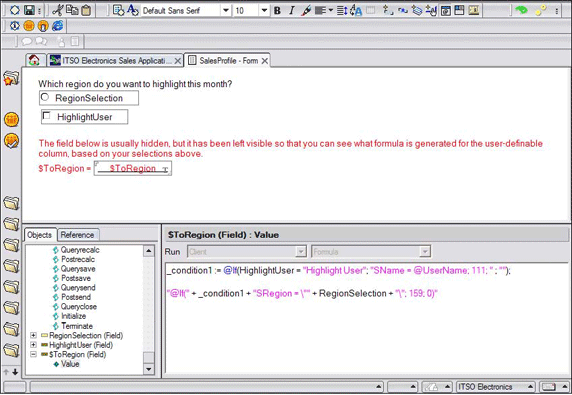This screenshot has height=395, width=572.
Task: Select the Querysend event
Action: tap(78, 288)
